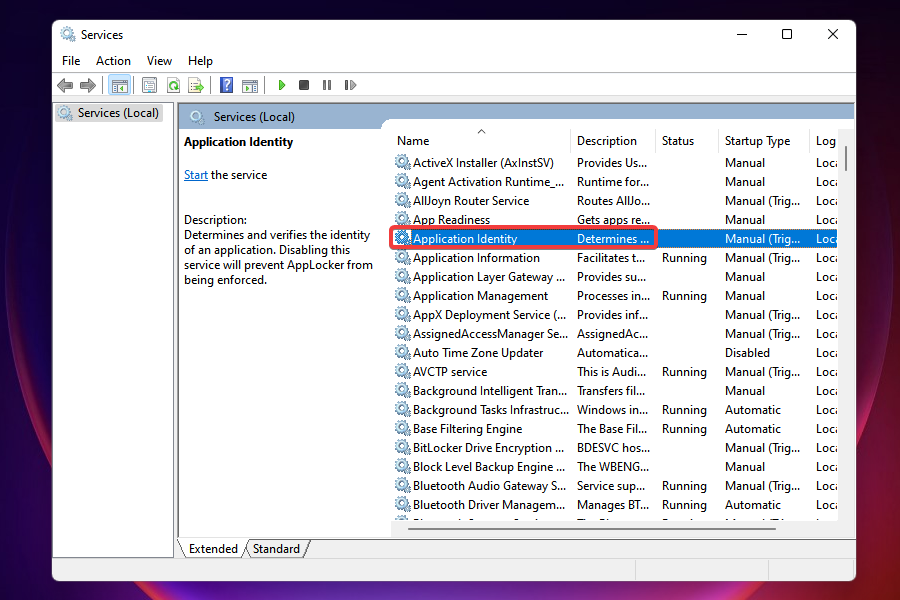Open Properties toolbar icon

149,86
